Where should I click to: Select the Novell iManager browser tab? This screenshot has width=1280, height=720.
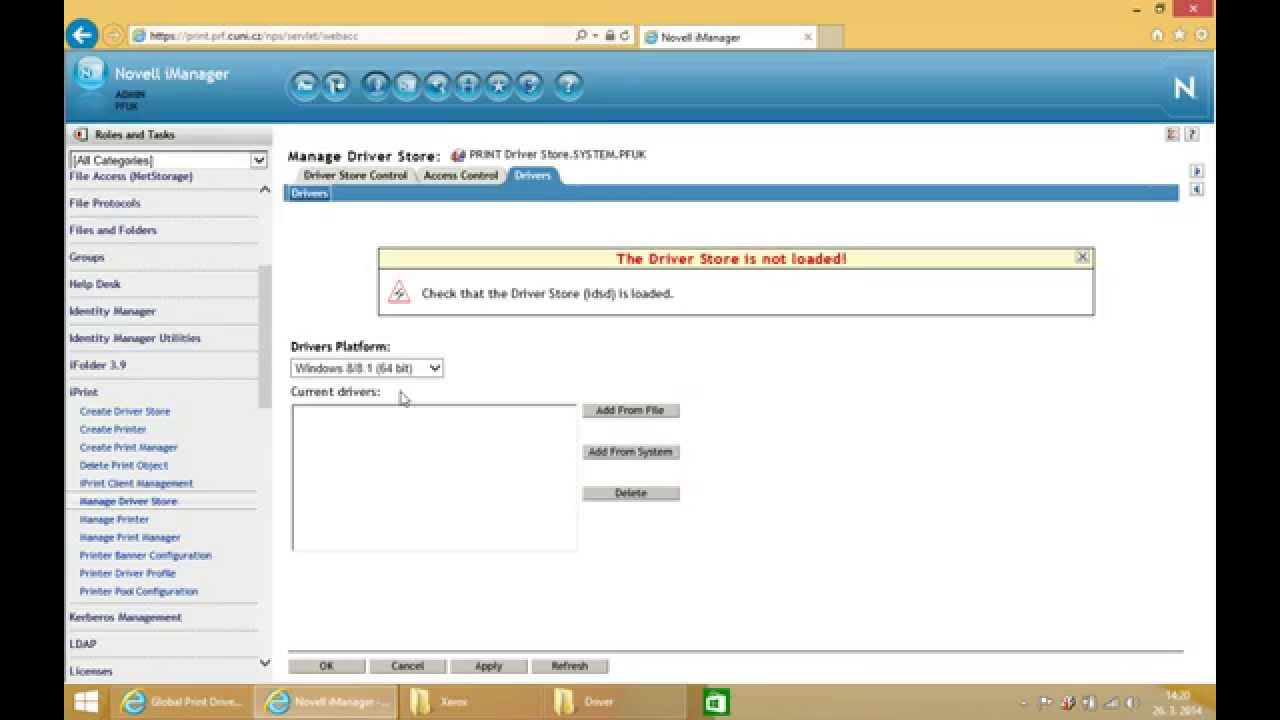click(729, 37)
